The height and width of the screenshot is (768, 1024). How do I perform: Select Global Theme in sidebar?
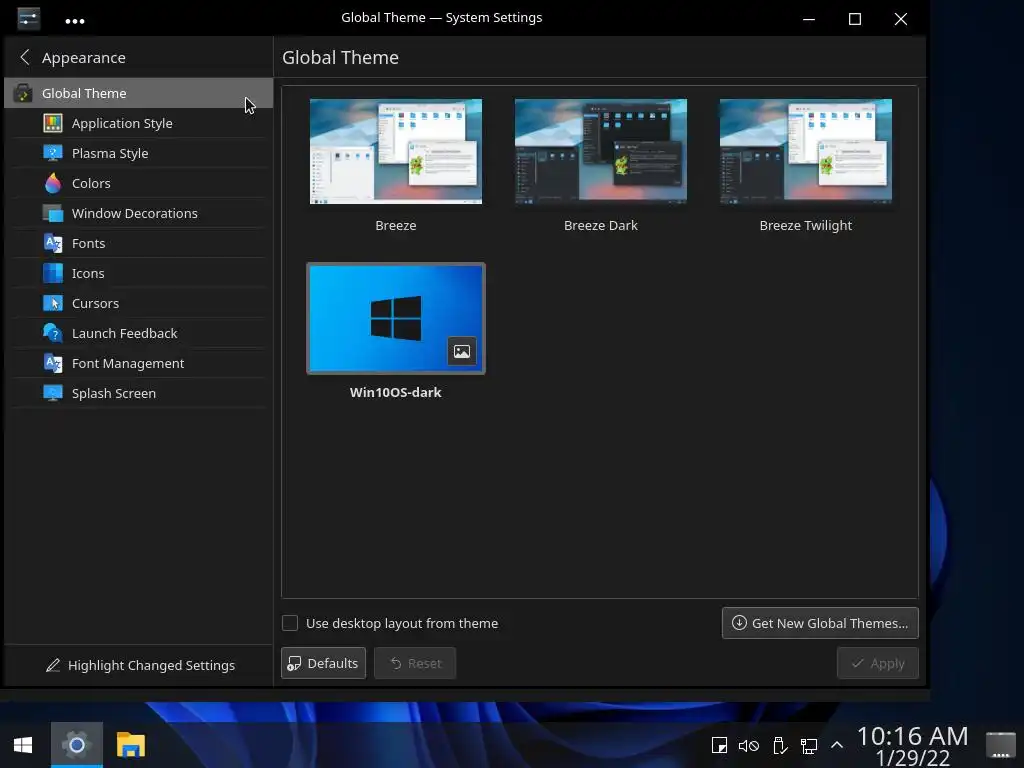click(138, 93)
